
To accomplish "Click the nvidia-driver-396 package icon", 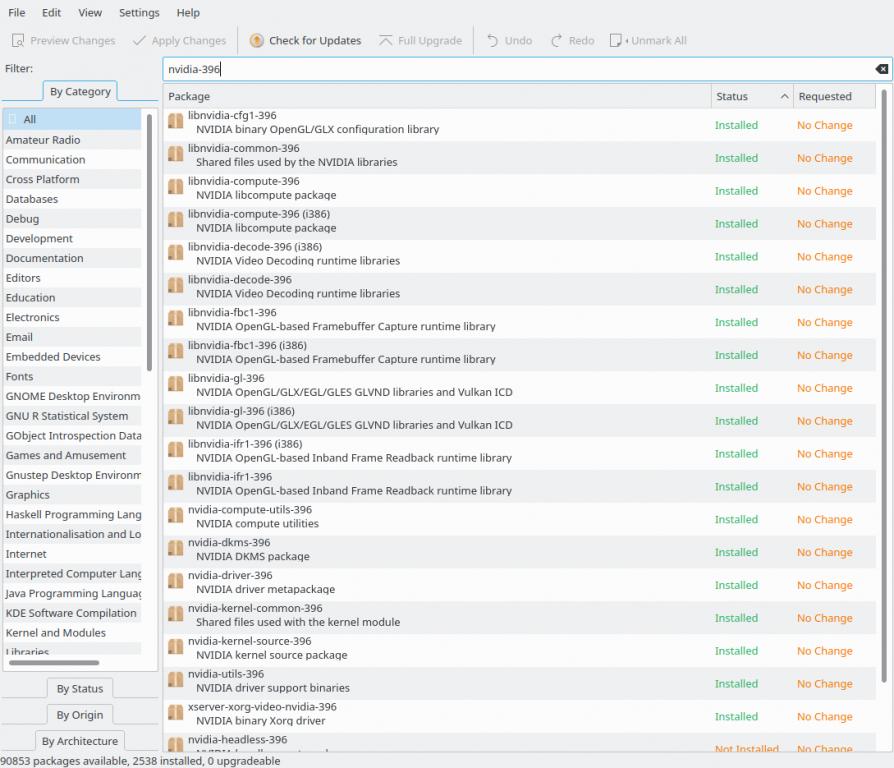I will (176, 581).
